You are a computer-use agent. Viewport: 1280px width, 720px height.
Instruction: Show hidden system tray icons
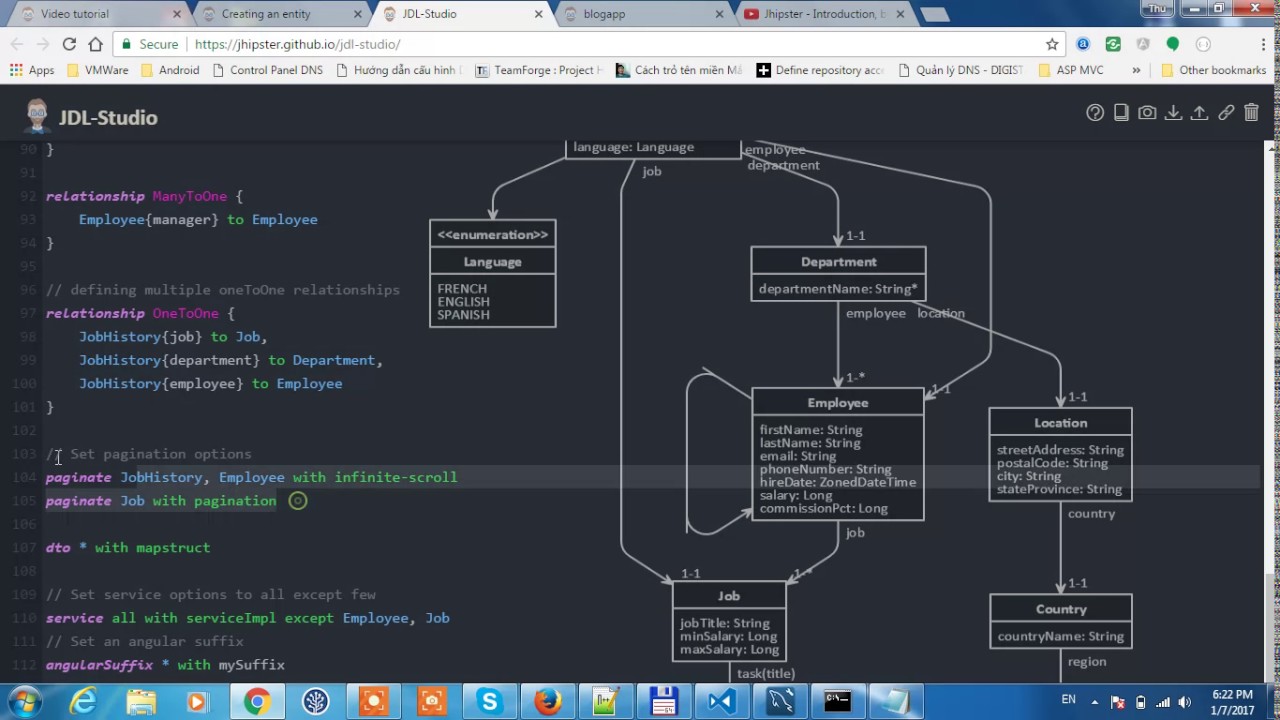(x=1095, y=702)
